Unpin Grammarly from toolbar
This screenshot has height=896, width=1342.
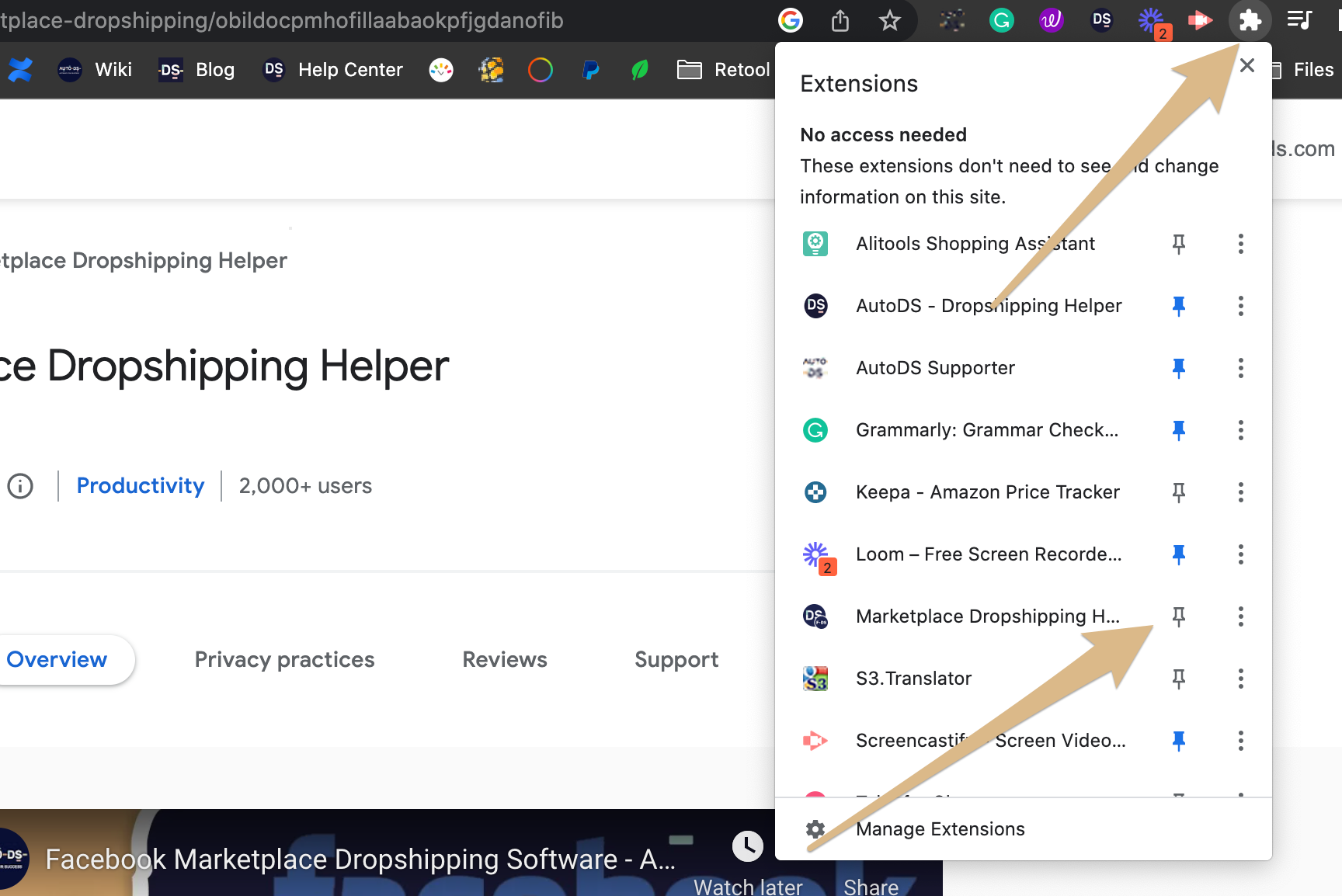coord(1179,430)
